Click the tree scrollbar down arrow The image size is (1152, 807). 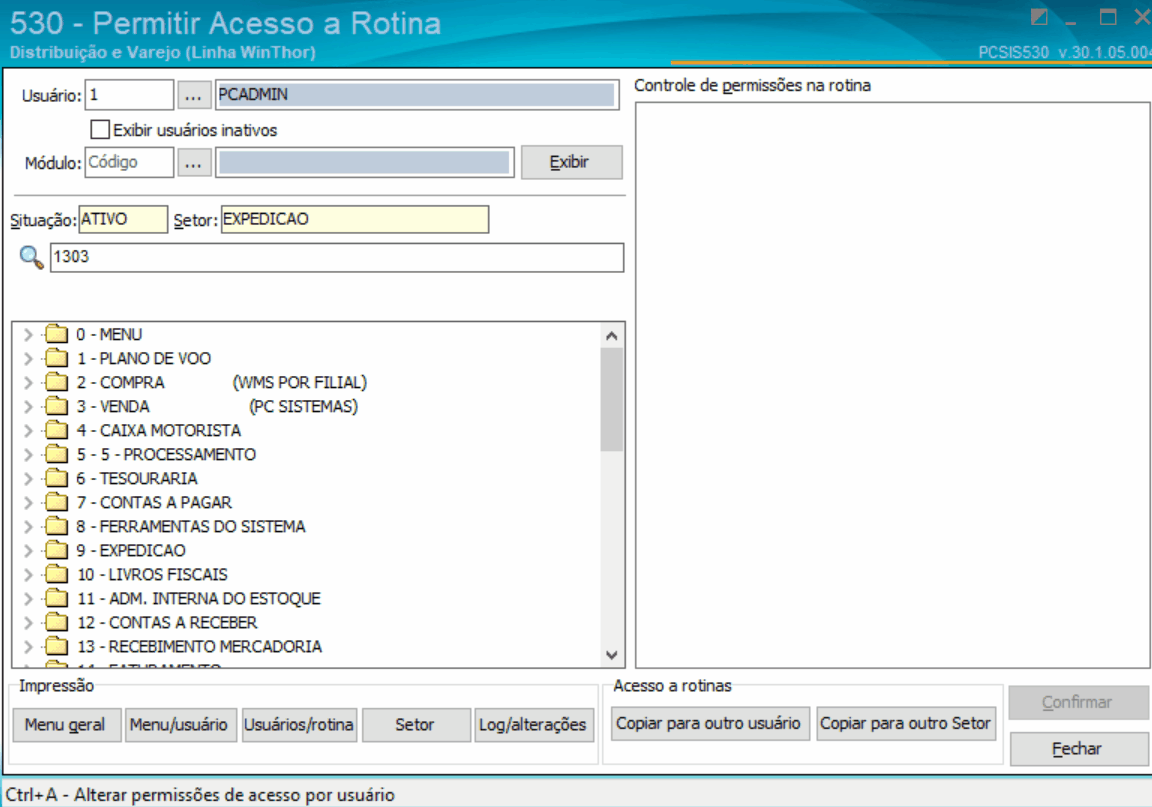pos(611,655)
